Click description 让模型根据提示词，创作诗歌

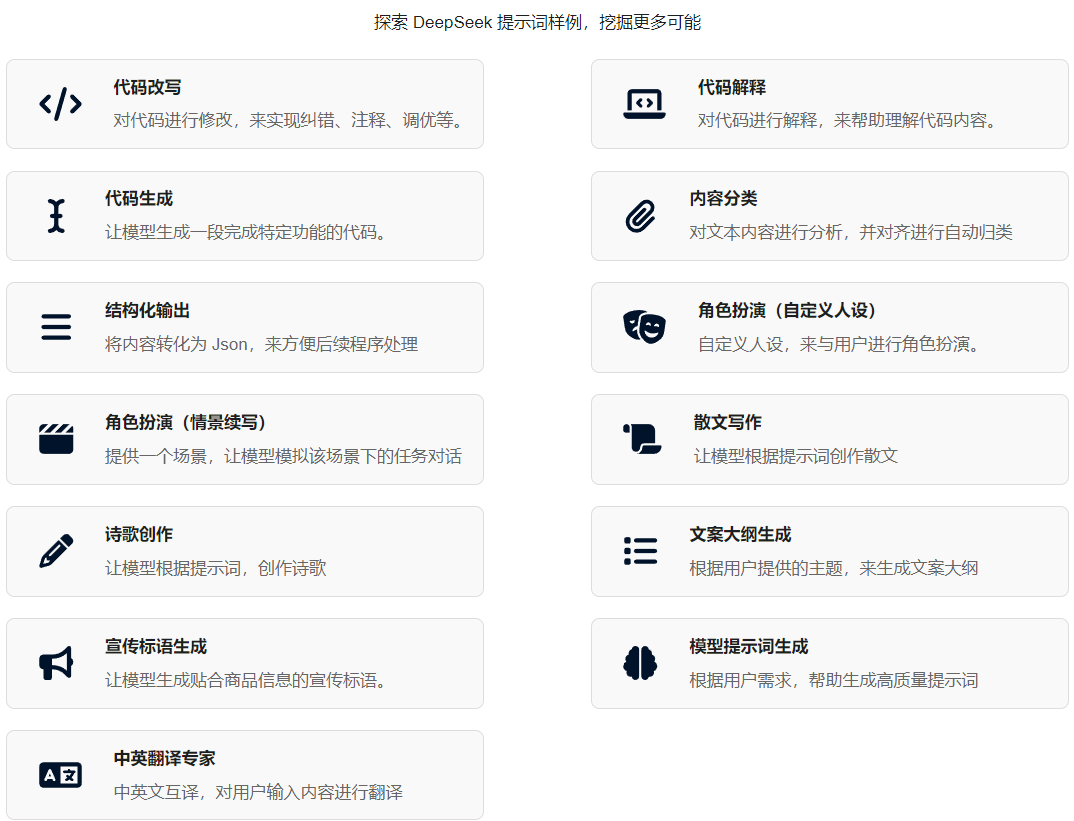[x=216, y=568]
